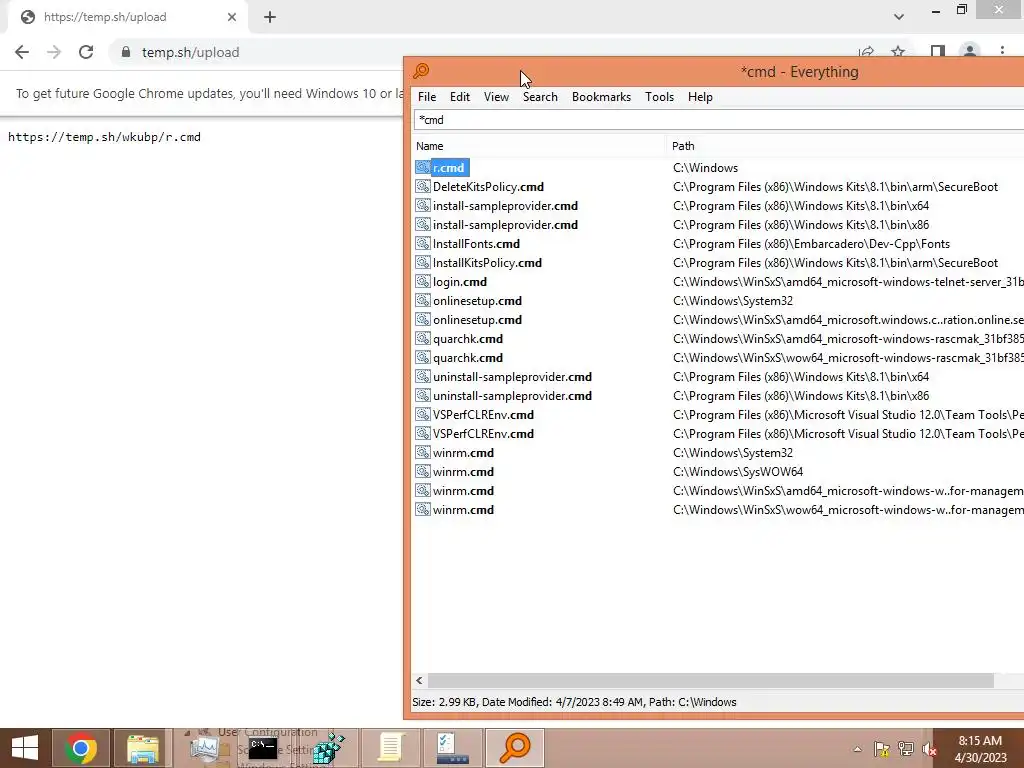Bookmark this page with the star icon
Image resolution: width=1024 pixels, height=768 pixels.
pyautogui.click(x=898, y=52)
